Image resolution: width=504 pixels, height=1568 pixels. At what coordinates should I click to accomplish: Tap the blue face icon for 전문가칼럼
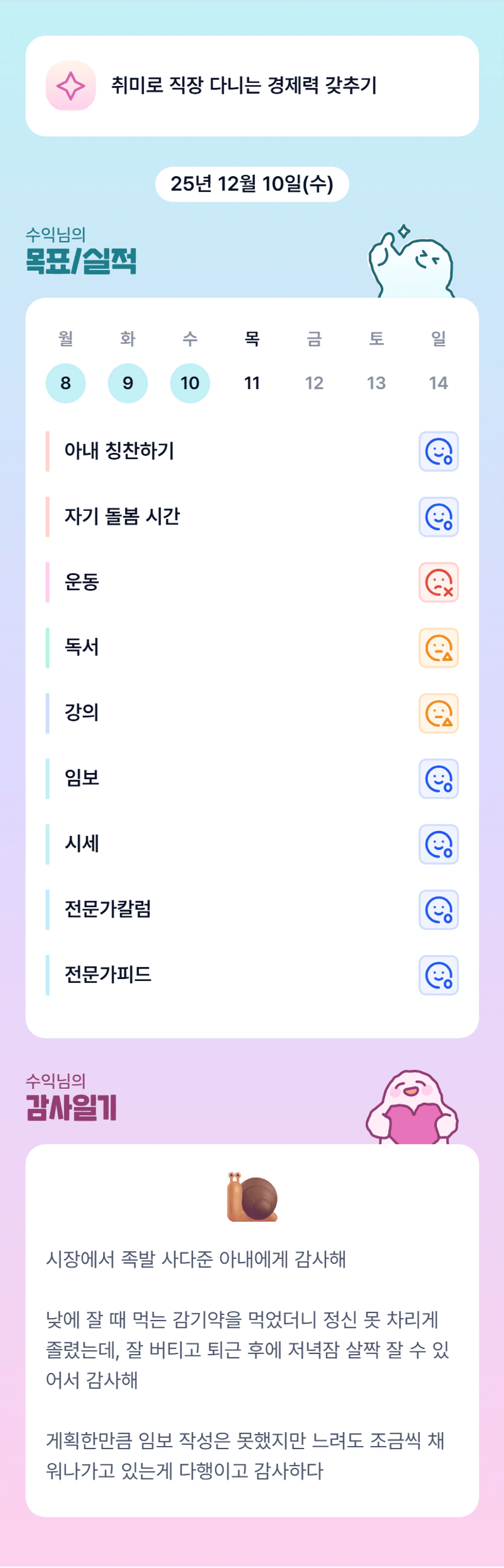point(438,910)
